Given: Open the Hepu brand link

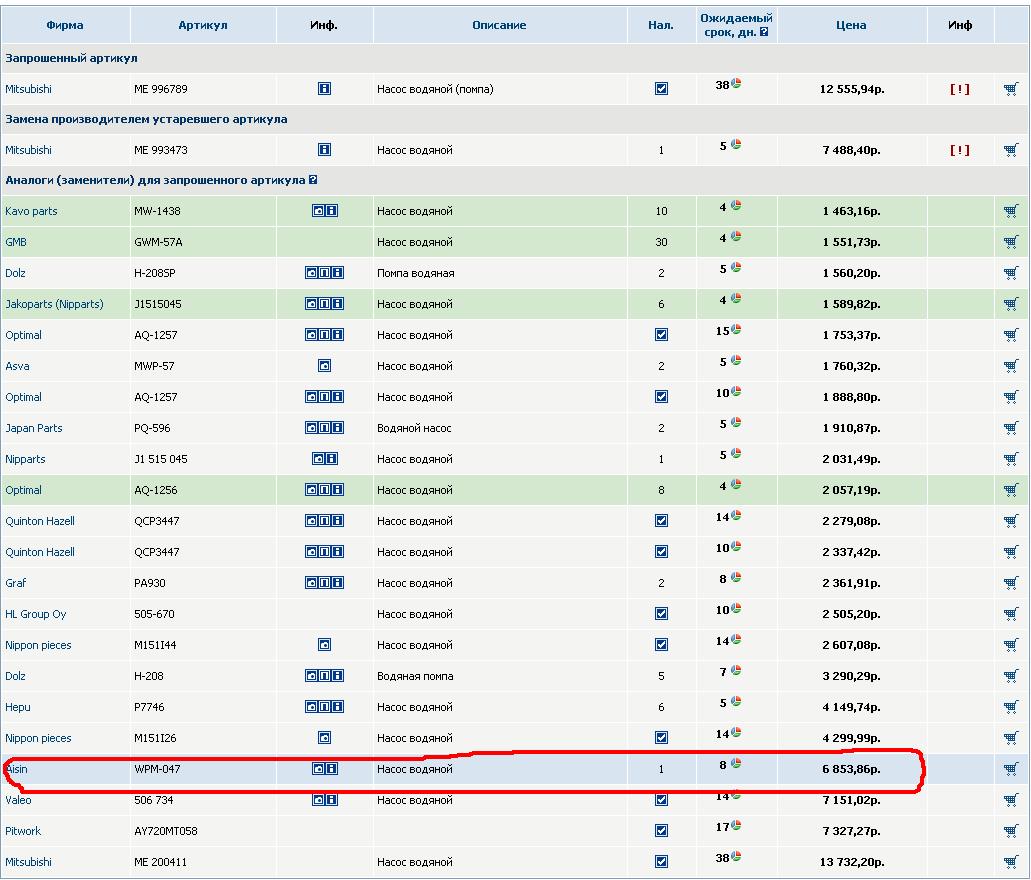Looking at the screenshot, I should [x=18, y=707].
